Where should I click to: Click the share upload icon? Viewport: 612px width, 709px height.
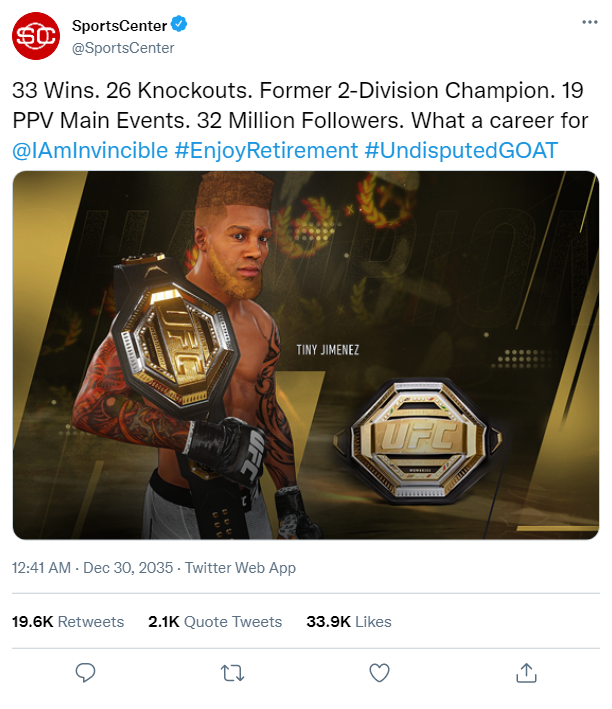point(526,672)
